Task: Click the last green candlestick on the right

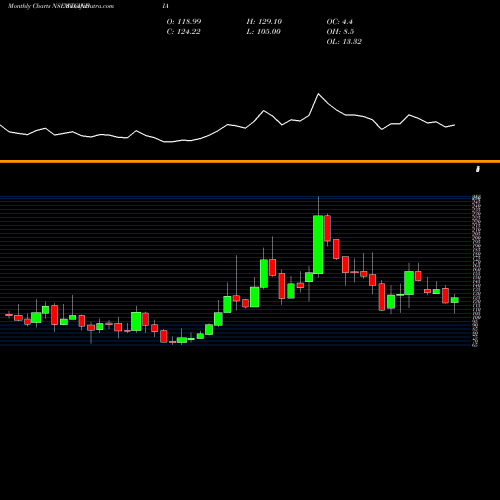Action: pos(455,300)
